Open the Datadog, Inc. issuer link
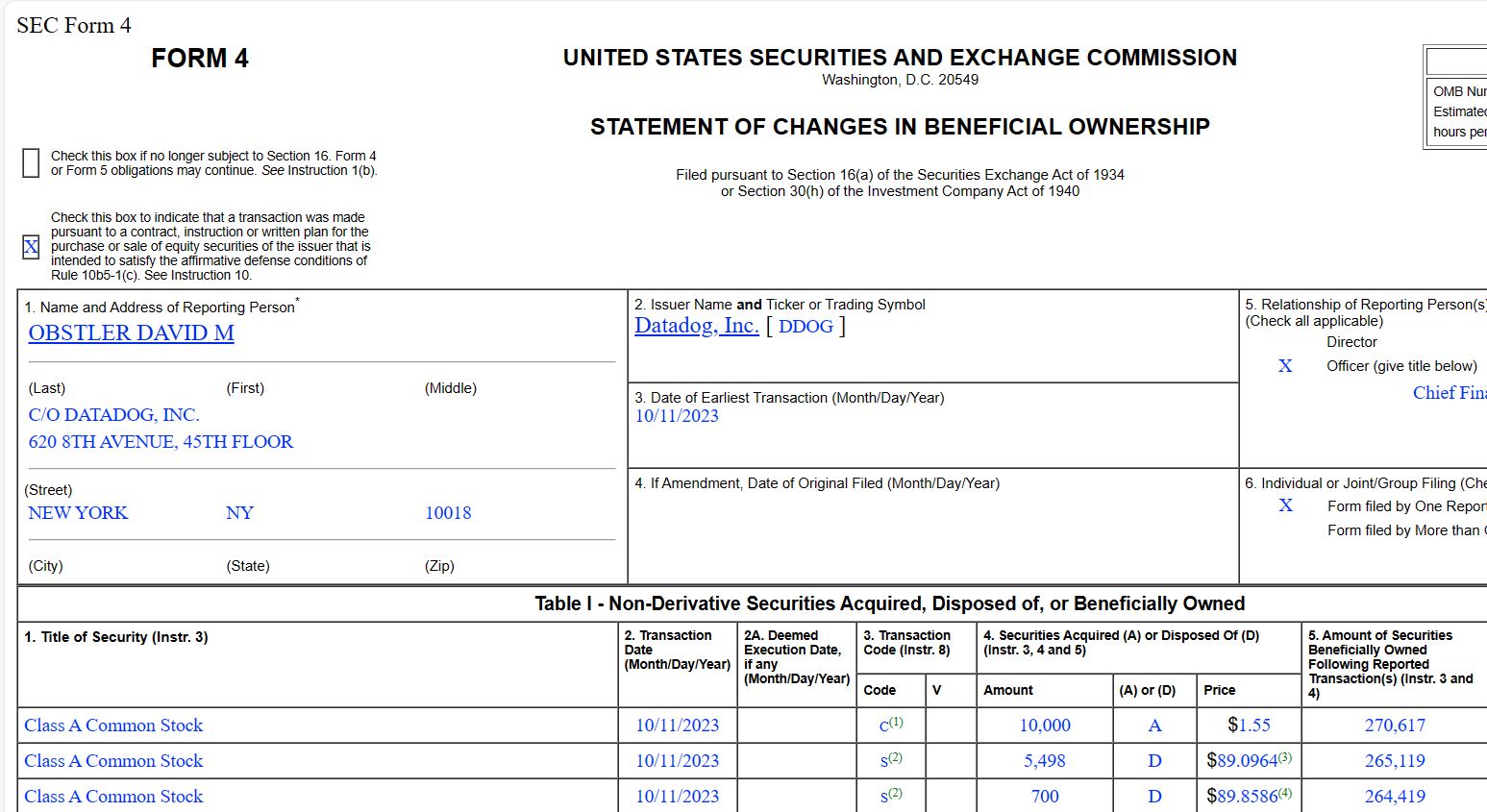 point(697,326)
